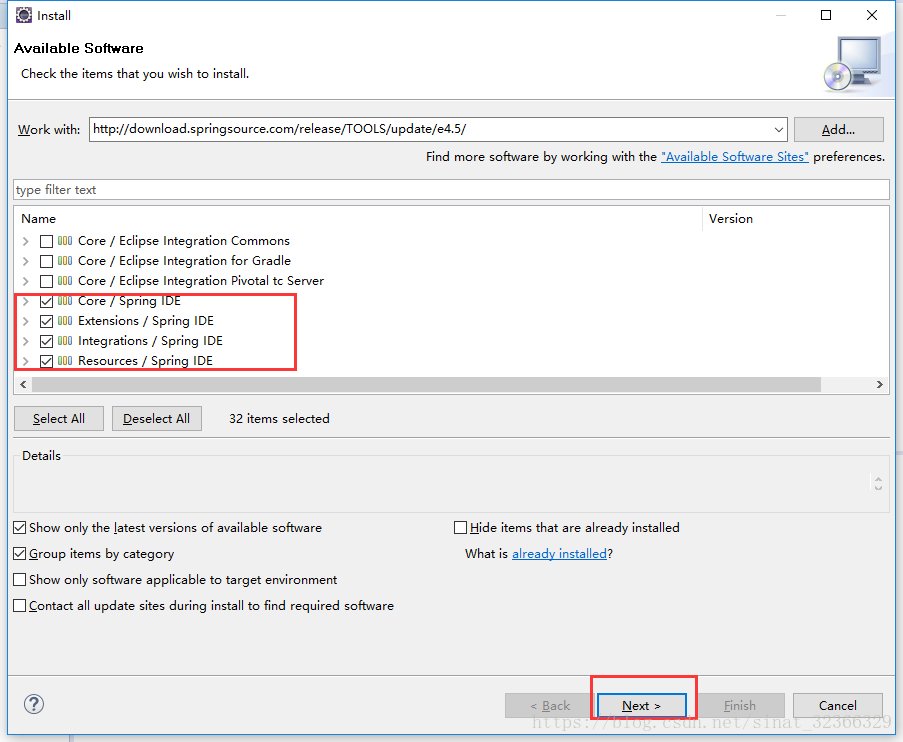The width and height of the screenshot is (903, 742).
Task: Select the Core / Spring IDE row text
Action: point(130,301)
